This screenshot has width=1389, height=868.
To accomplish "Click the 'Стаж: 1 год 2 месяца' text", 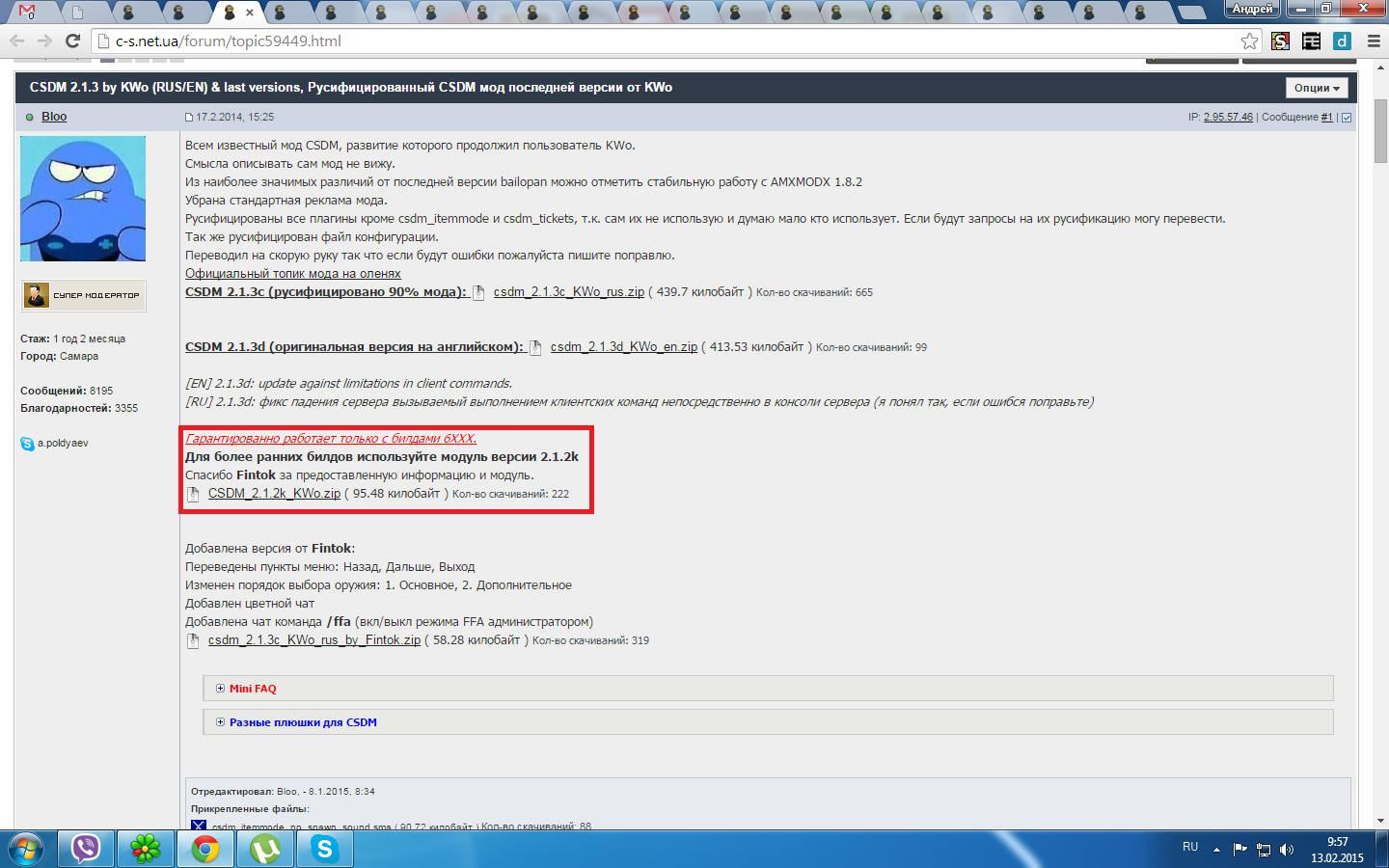I will click(x=73, y=339).
